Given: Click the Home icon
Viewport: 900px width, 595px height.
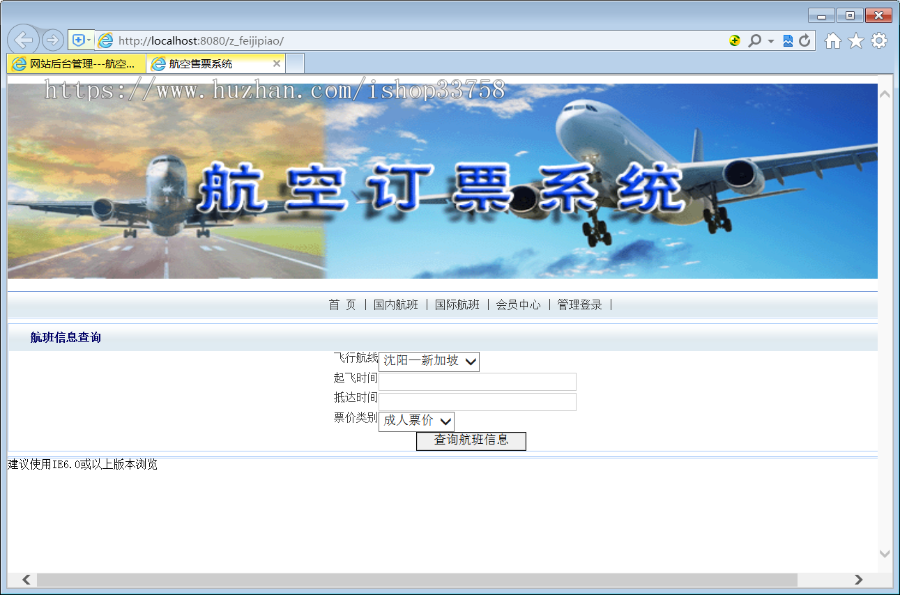Looking at the screenshot, I should click(834, 40).
